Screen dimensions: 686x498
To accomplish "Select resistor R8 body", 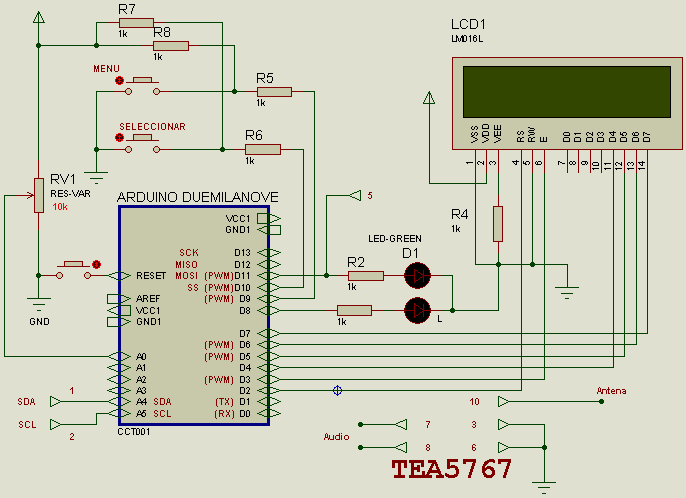I will pos(171,46).
